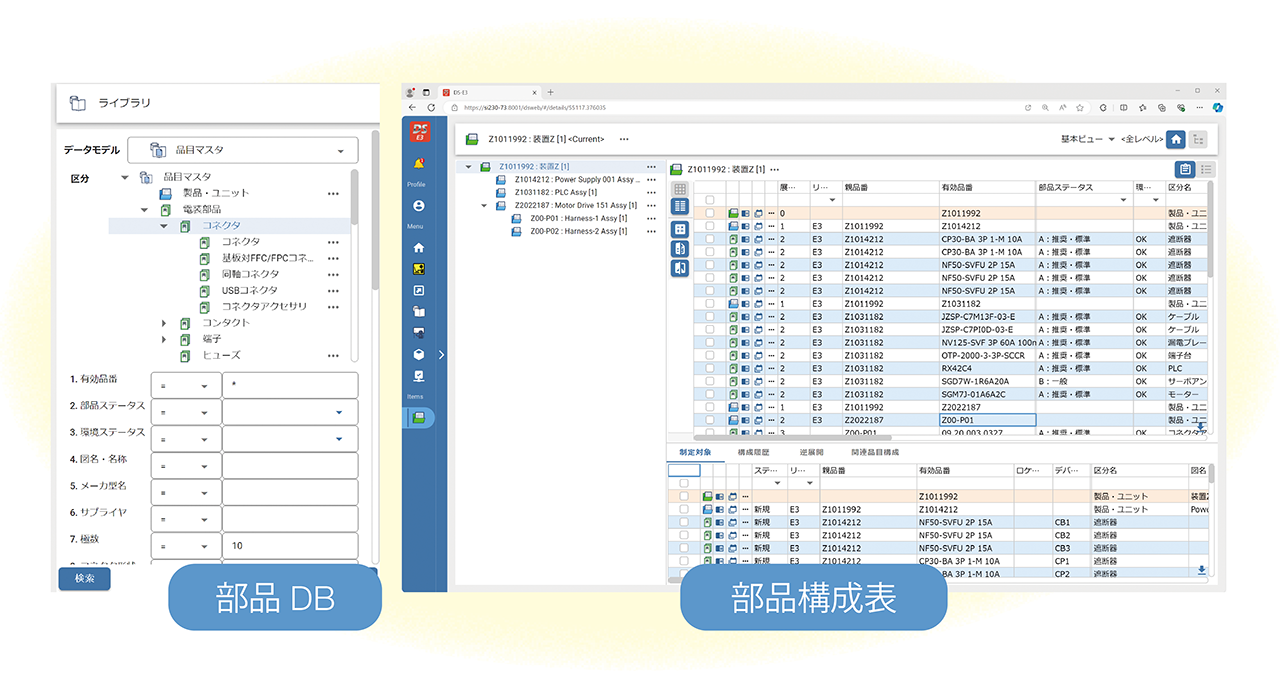Open the Profile user icon
Viewport: 1280px width, 681px height.
point(418,205)
